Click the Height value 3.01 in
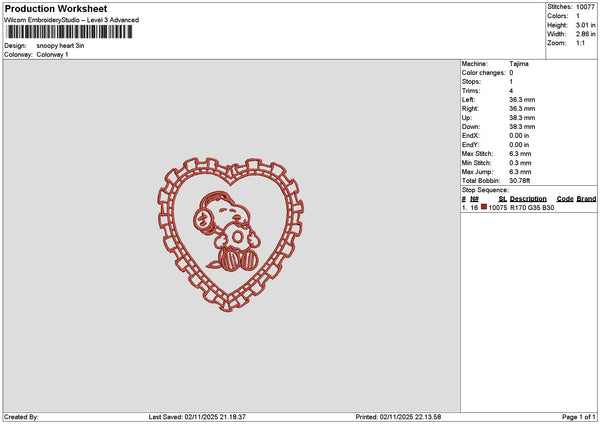 click(x=585, y=25)
